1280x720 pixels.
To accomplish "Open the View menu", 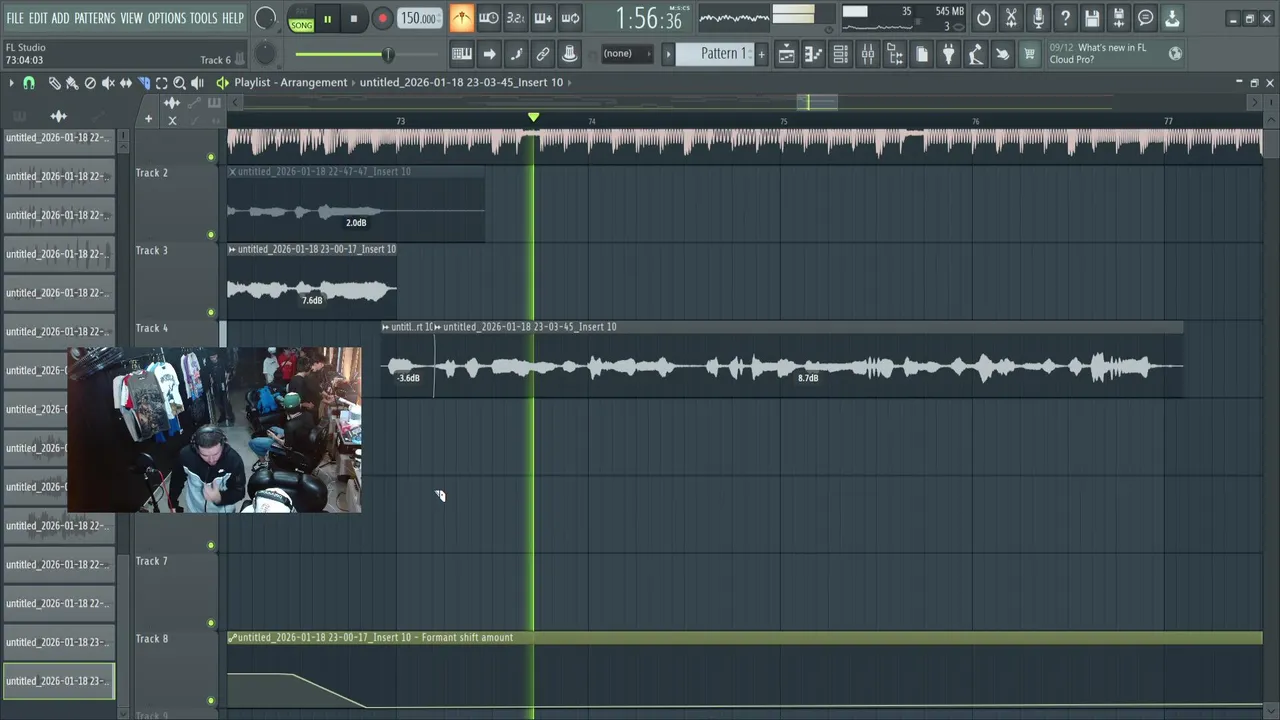I will tap(132, 18).
